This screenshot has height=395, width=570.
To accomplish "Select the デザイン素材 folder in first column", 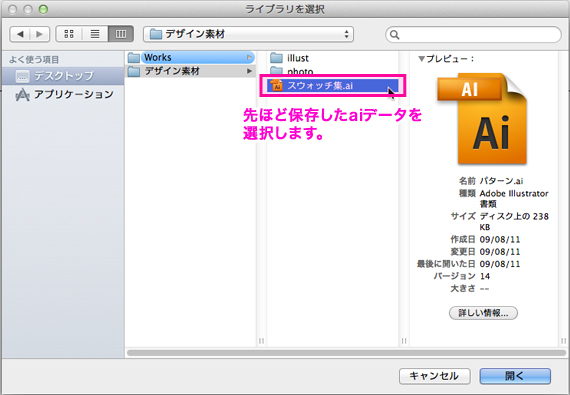I will [190, 71].
